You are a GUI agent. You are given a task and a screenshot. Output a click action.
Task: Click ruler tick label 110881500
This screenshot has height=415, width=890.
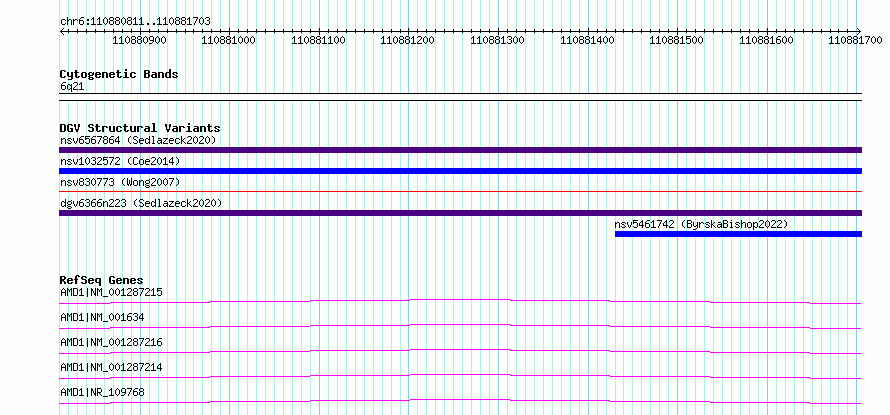point(677,40)
